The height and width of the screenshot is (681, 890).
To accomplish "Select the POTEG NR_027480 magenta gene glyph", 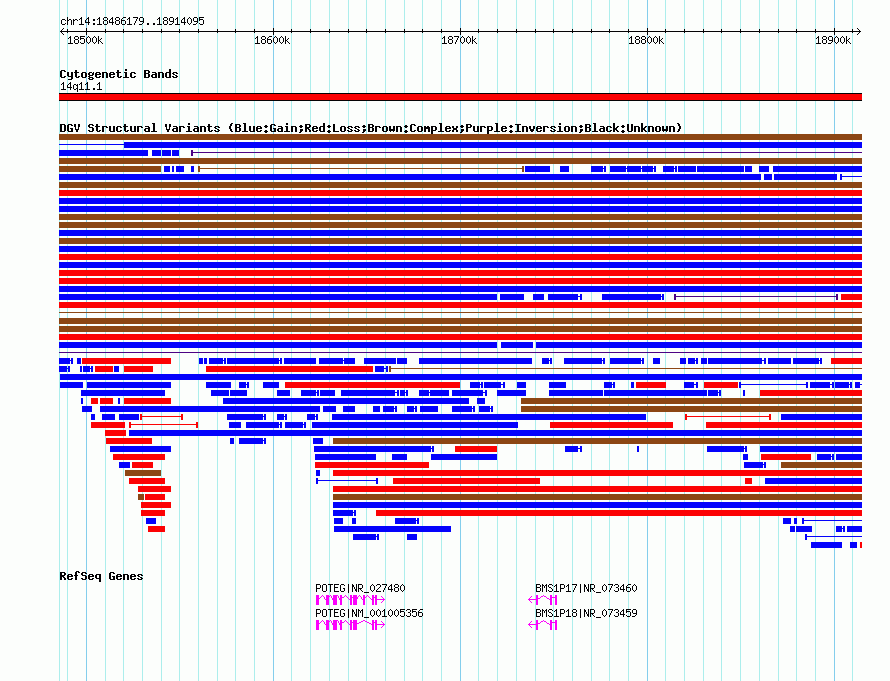I will (351, 600).
